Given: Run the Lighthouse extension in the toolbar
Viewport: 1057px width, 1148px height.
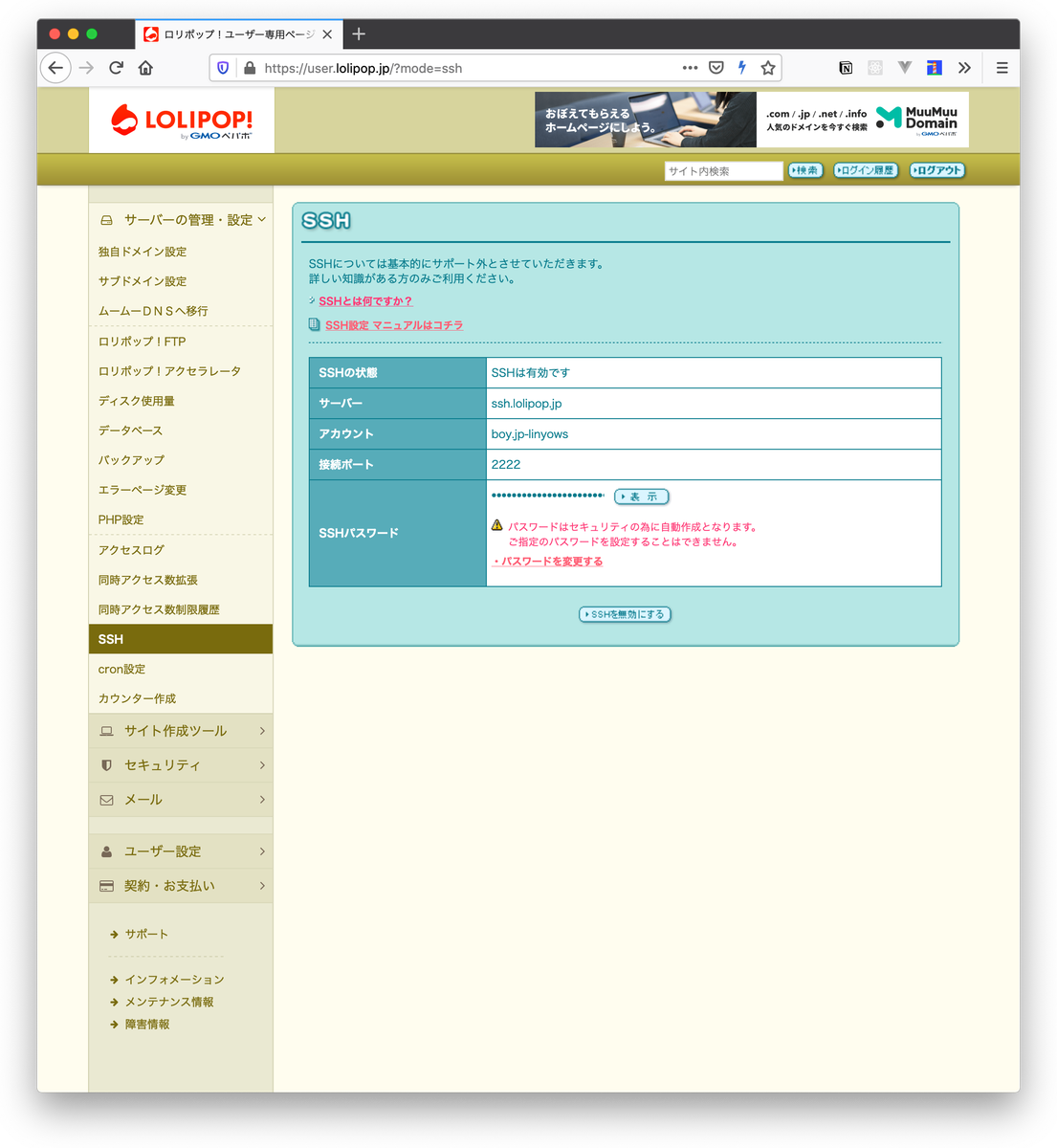Looking at the screenshot, I should click(934, 67).
